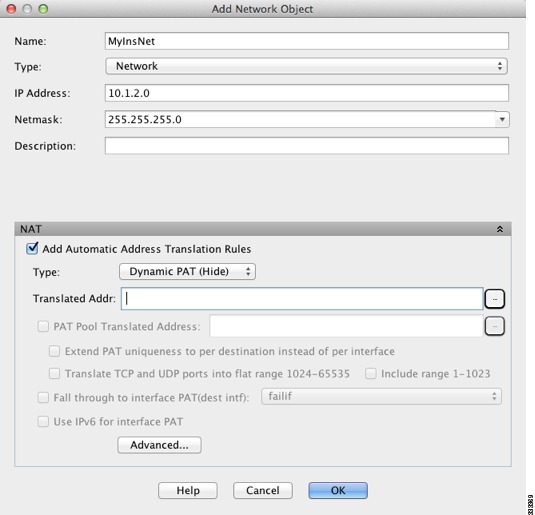Click the minimize window button
Screen dimensions: 535x515
pyautogui.click(x=27, y=9)
